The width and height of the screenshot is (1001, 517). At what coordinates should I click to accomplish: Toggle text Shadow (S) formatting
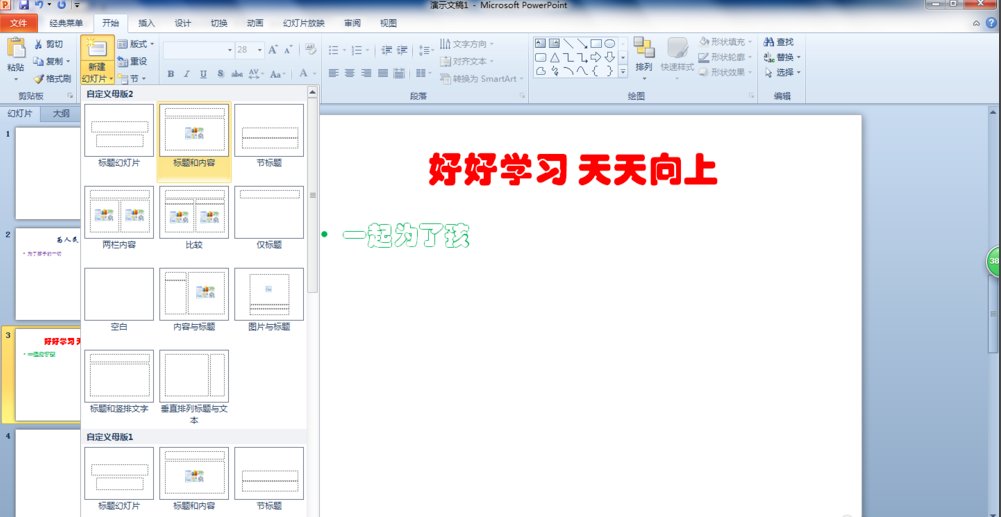(220, 74)
